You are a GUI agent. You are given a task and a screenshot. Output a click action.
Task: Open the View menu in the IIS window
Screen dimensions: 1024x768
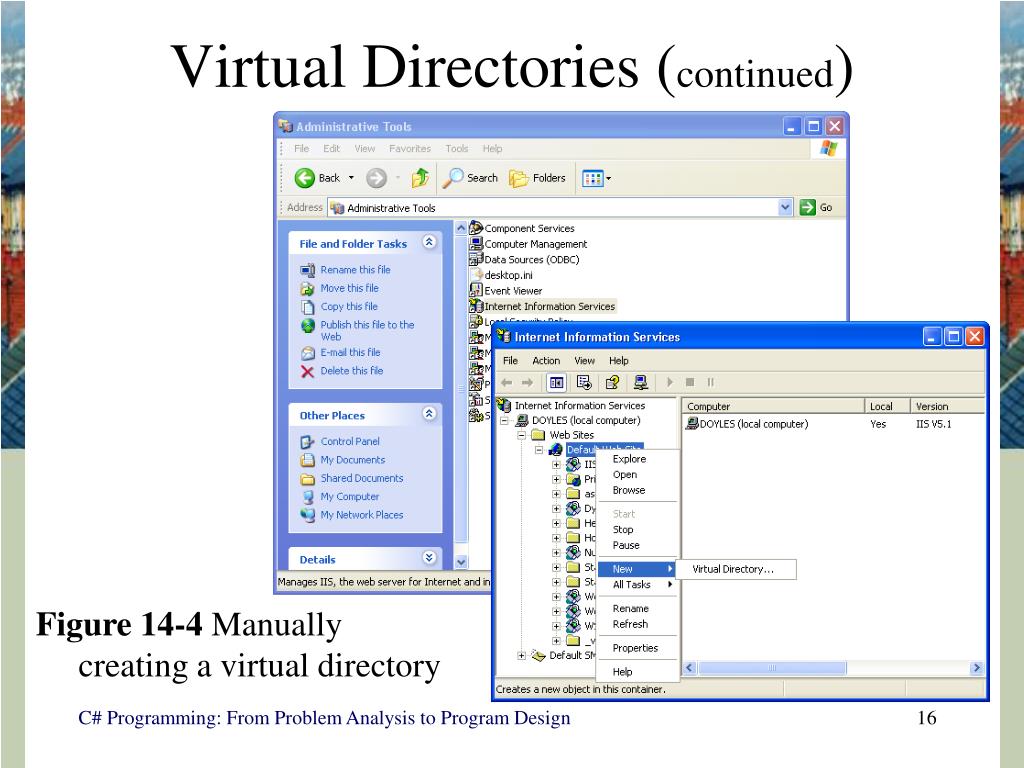pyautogui.click(x=584, y=360)
